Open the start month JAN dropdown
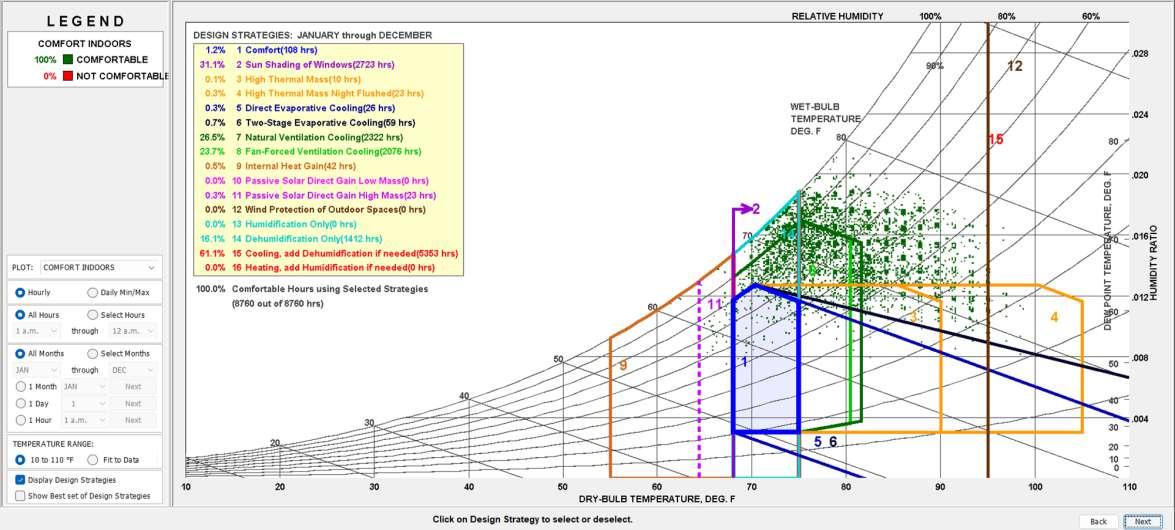The height and width of the screenshot is (530, 1175). (37, 370)
